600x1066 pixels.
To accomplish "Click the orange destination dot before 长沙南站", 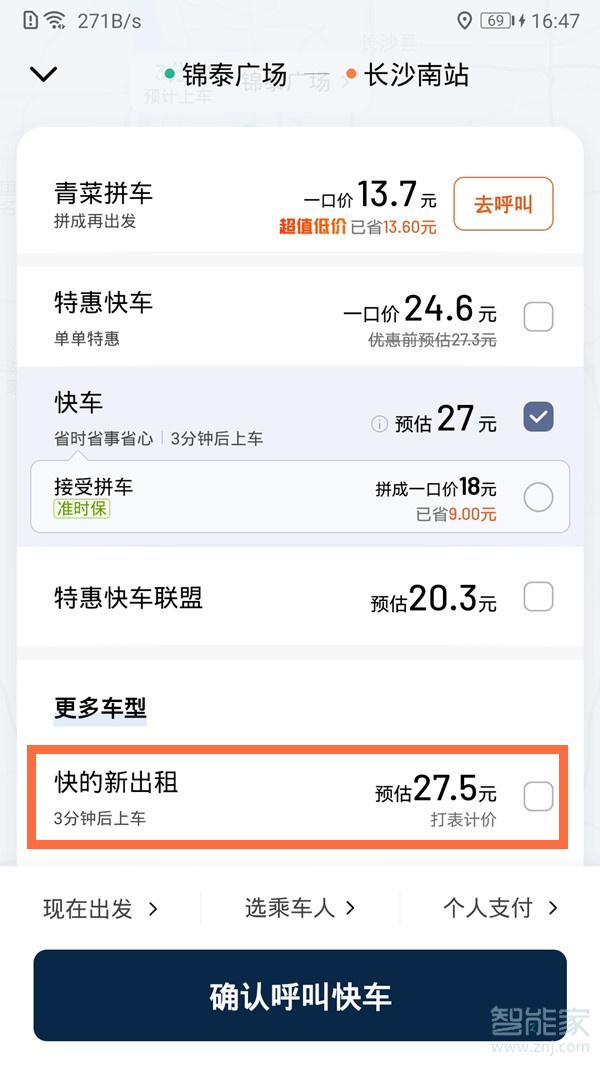I will click(349, 74).
